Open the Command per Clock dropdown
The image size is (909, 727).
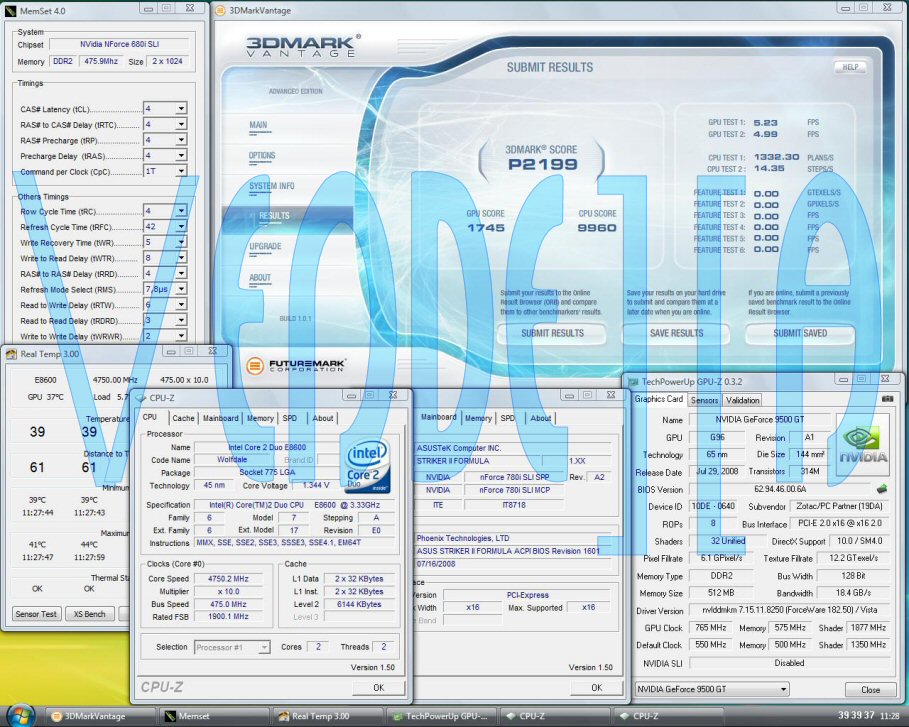[181, 171]
